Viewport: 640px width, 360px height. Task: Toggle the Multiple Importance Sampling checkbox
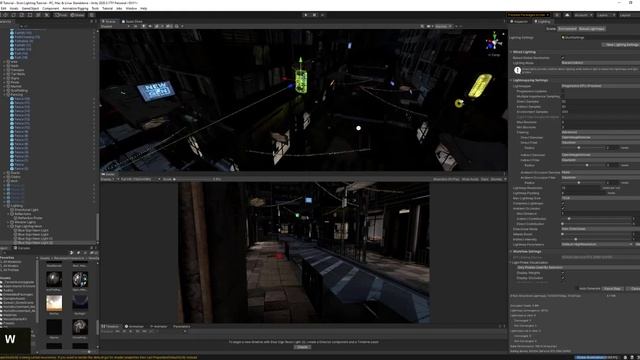click(x=563, y=96)
